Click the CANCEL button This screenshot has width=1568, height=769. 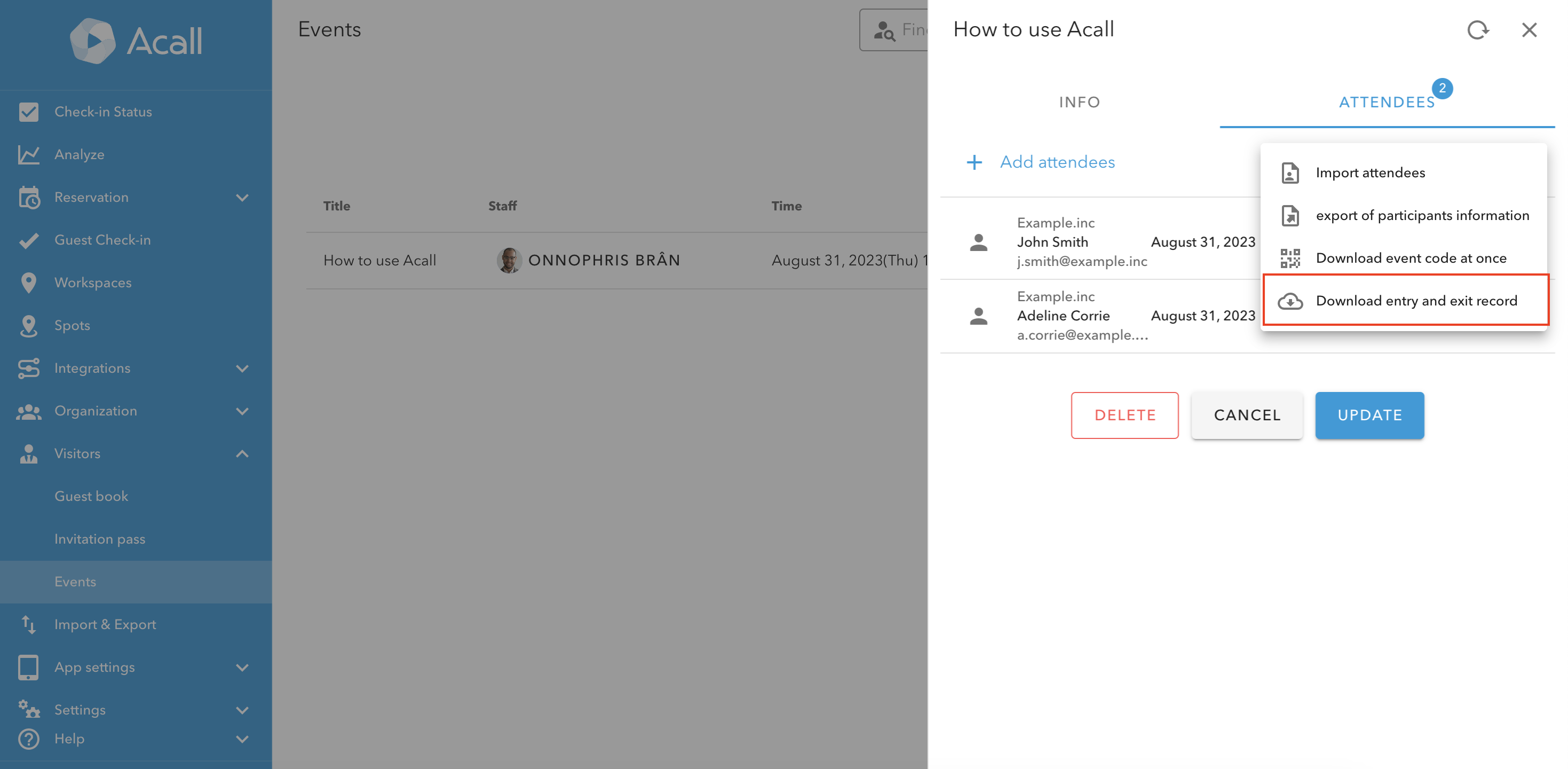click(x=1247, y=415)
